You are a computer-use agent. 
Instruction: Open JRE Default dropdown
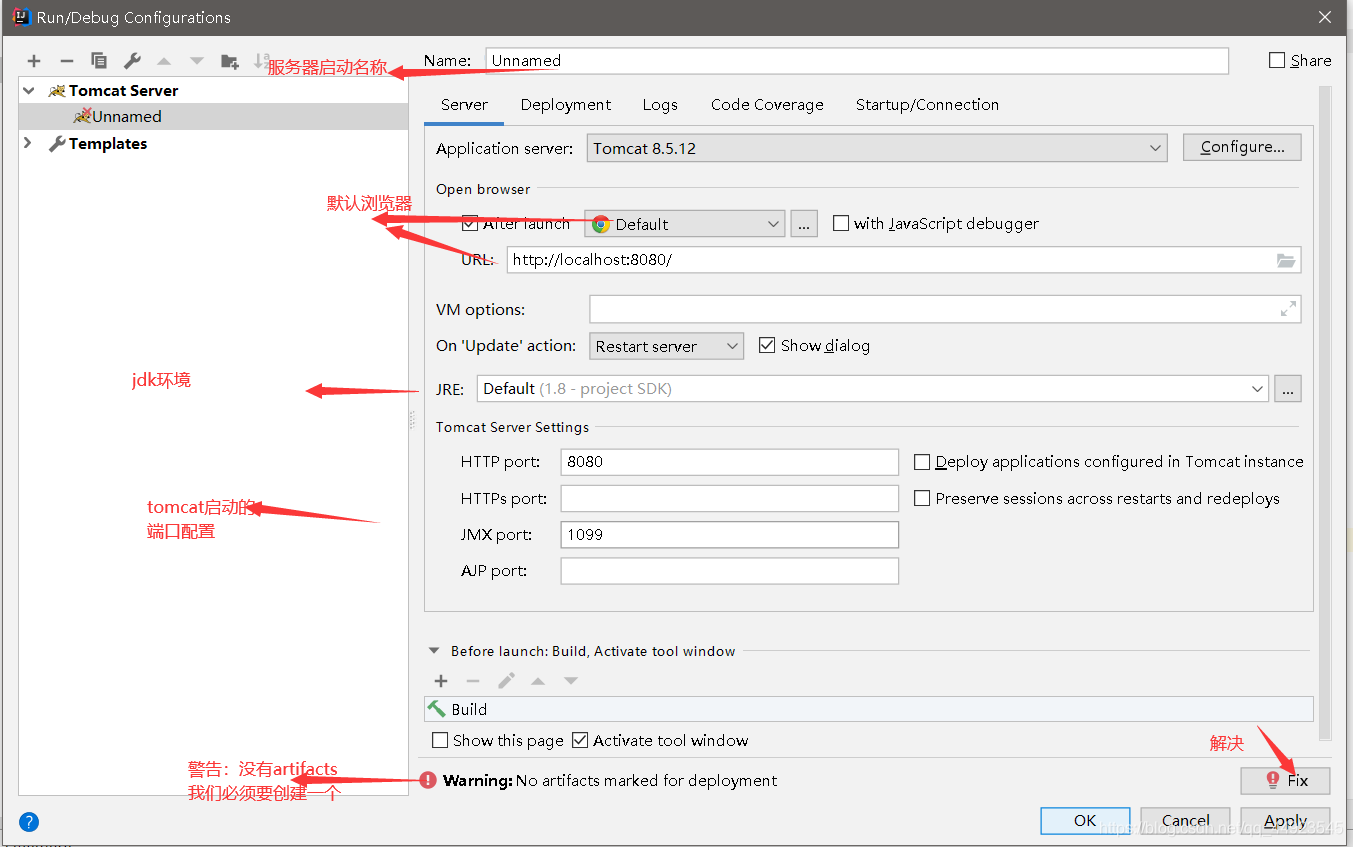click(873, 389)
